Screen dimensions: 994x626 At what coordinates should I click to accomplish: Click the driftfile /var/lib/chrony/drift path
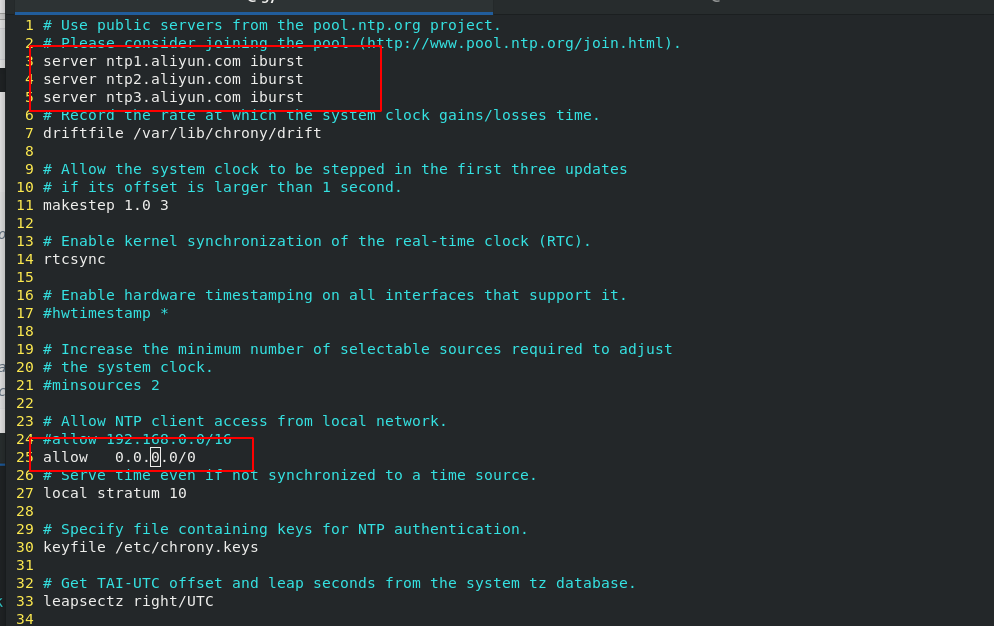[182, 133]
